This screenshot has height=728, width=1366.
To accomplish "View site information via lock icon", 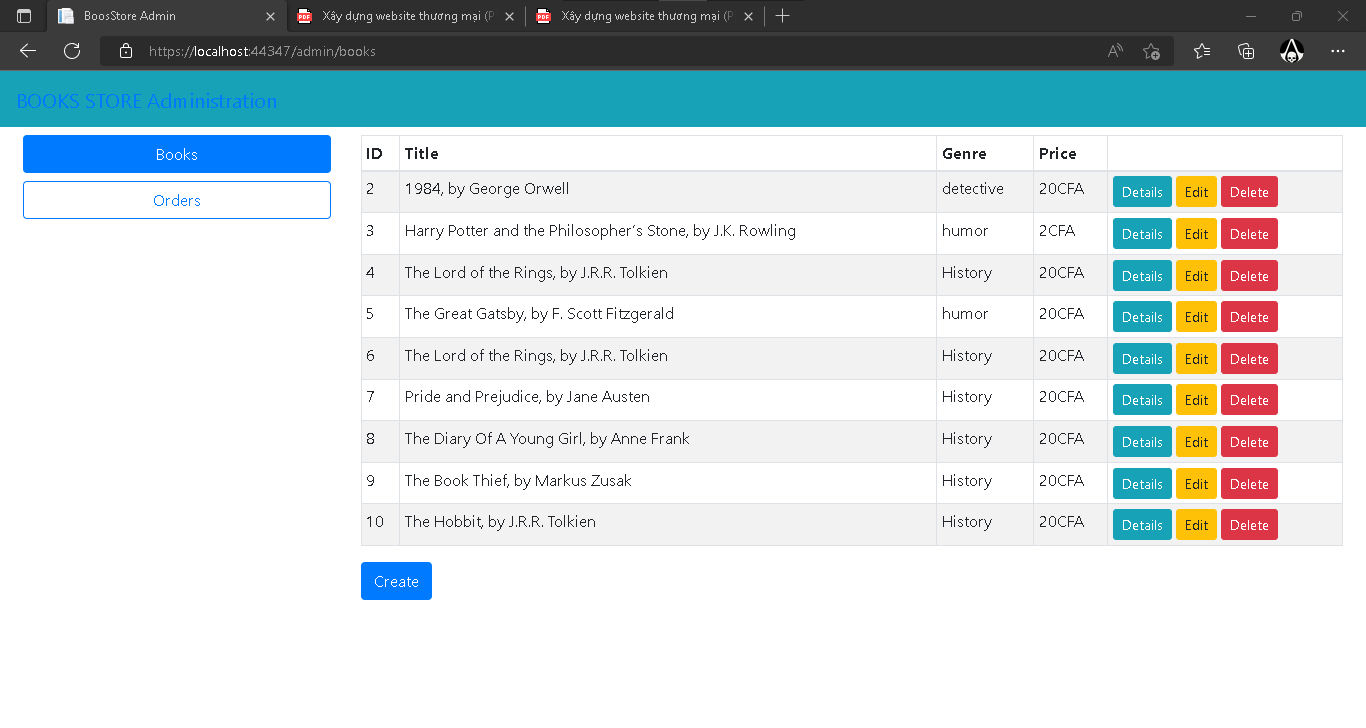I will [126, 51].
